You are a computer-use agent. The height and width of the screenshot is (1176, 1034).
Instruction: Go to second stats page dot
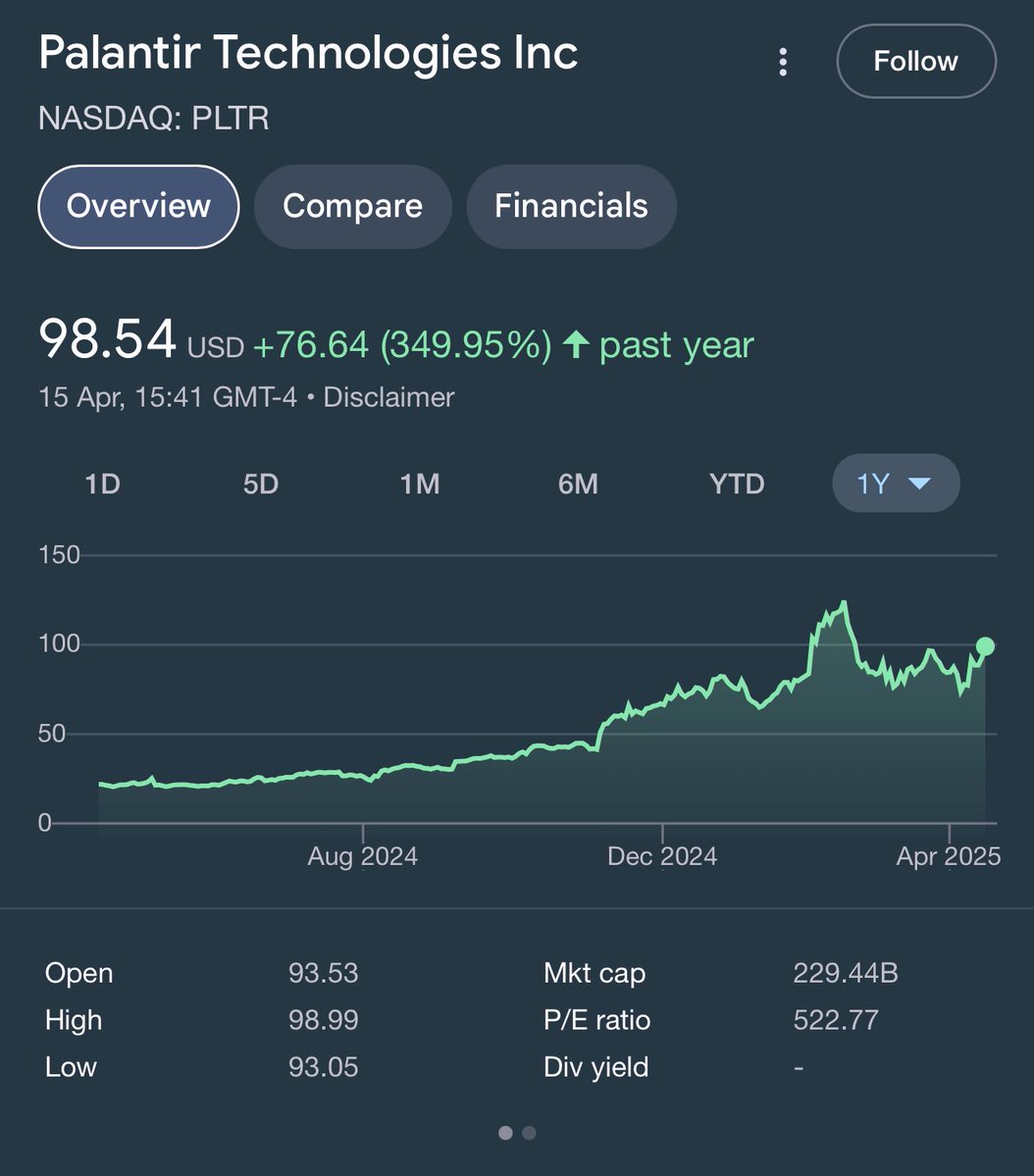(529, 1133)
